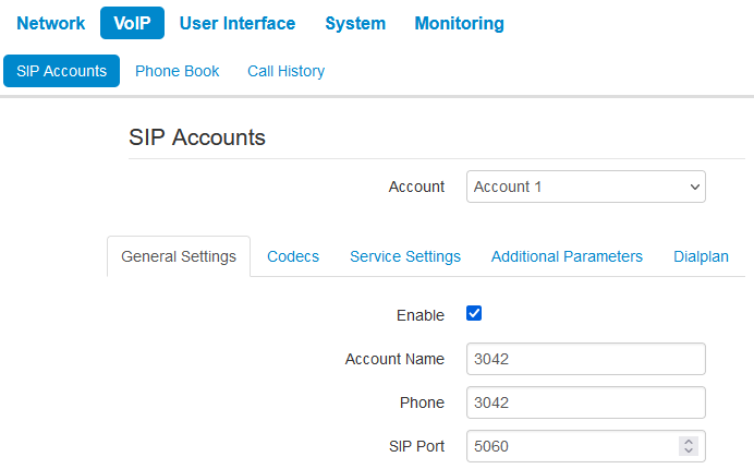Open the User Interface menu
Screen dimensions: 754x470
(237, 23)
